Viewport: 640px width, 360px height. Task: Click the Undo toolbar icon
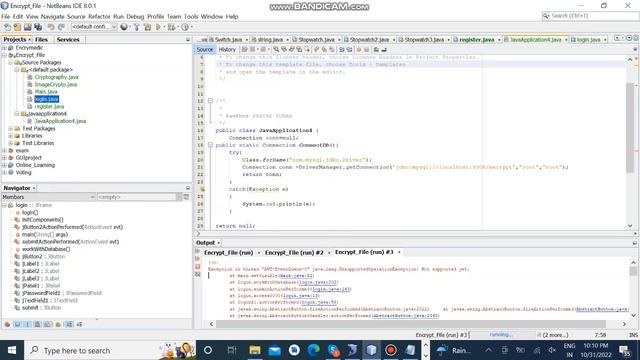(x=51, y=27)
